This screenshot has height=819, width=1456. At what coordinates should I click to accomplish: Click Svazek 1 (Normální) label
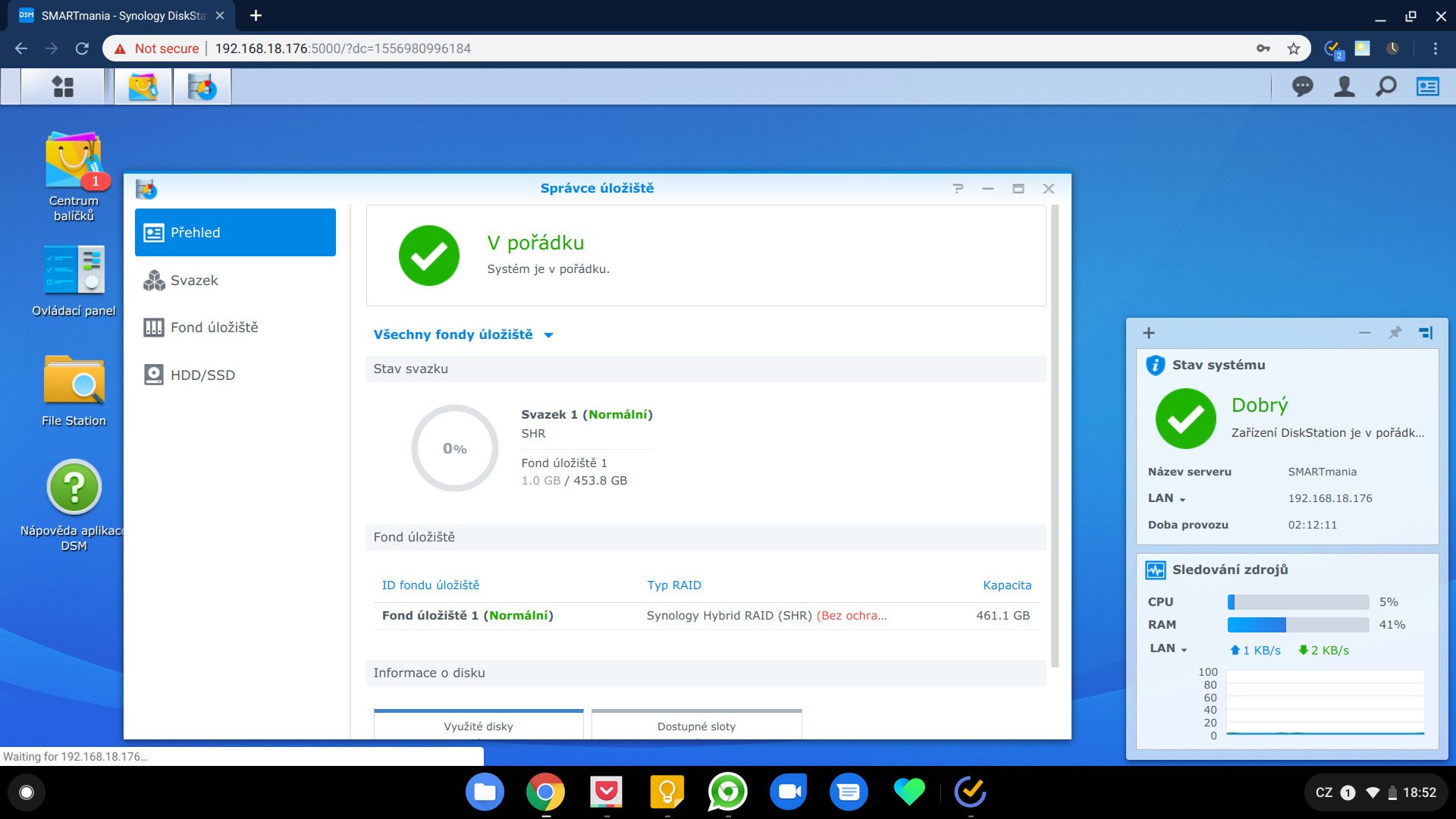point(586,415)
